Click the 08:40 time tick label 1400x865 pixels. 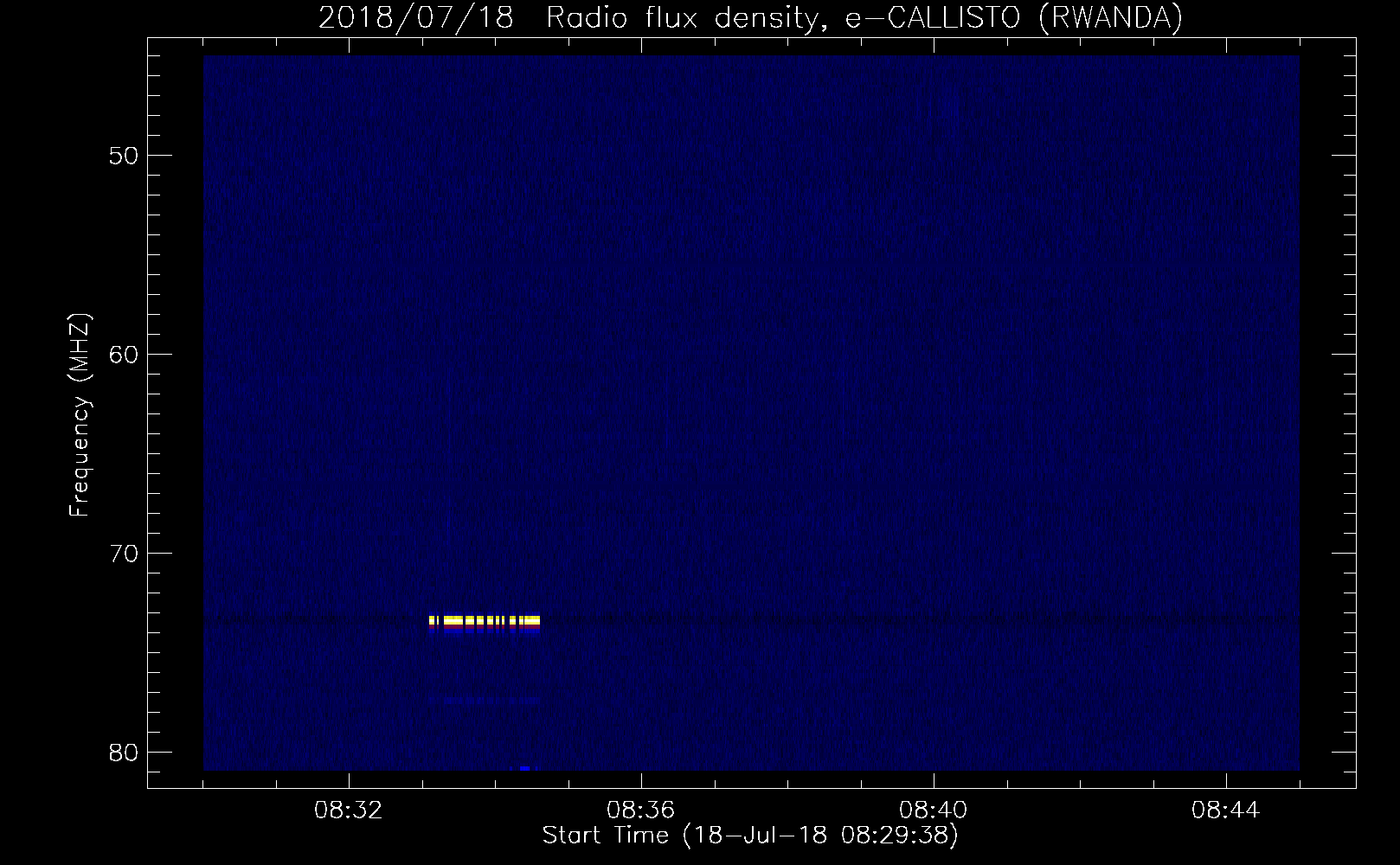coord(934,811)
